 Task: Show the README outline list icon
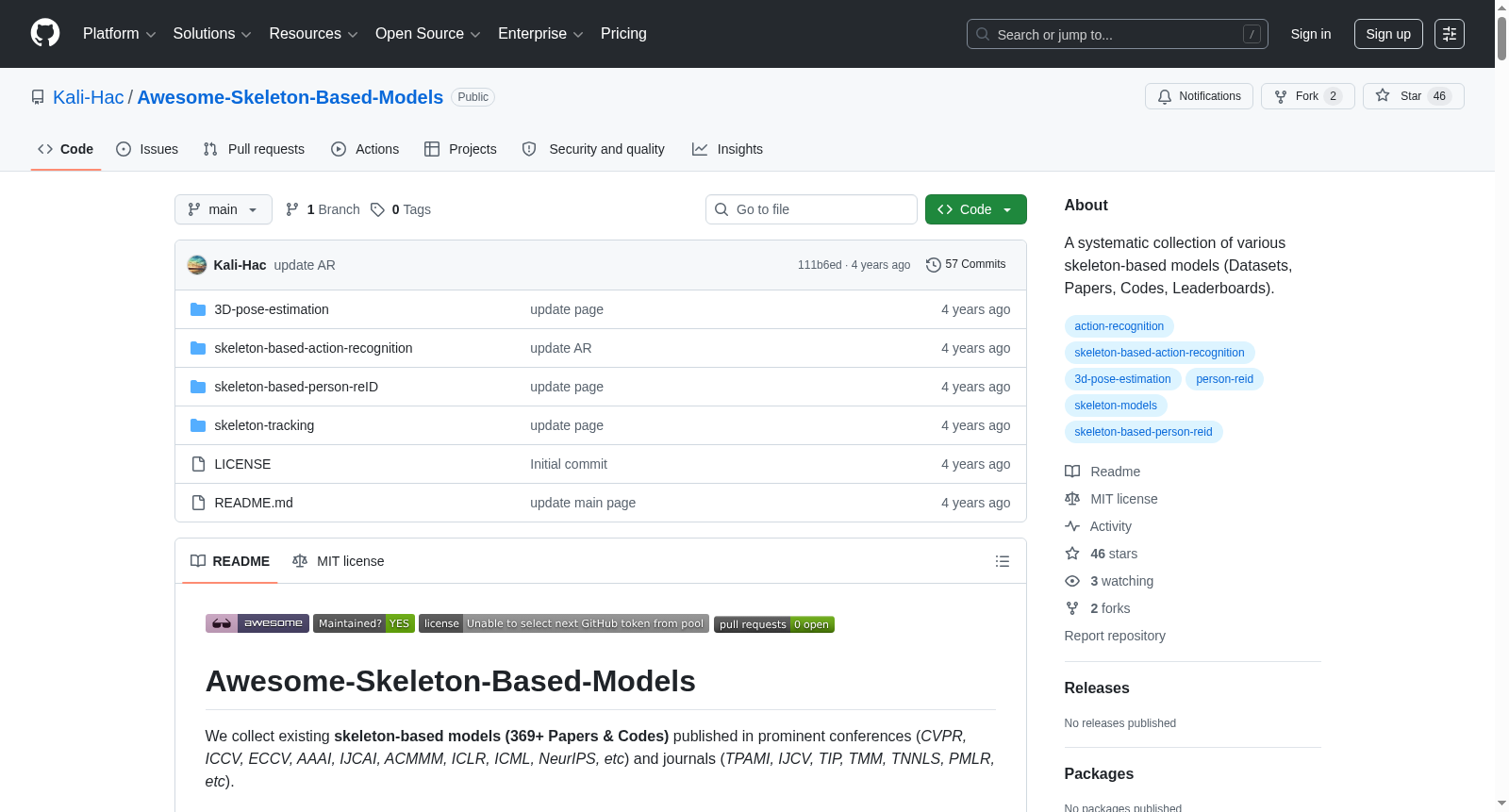(1003, 561)
